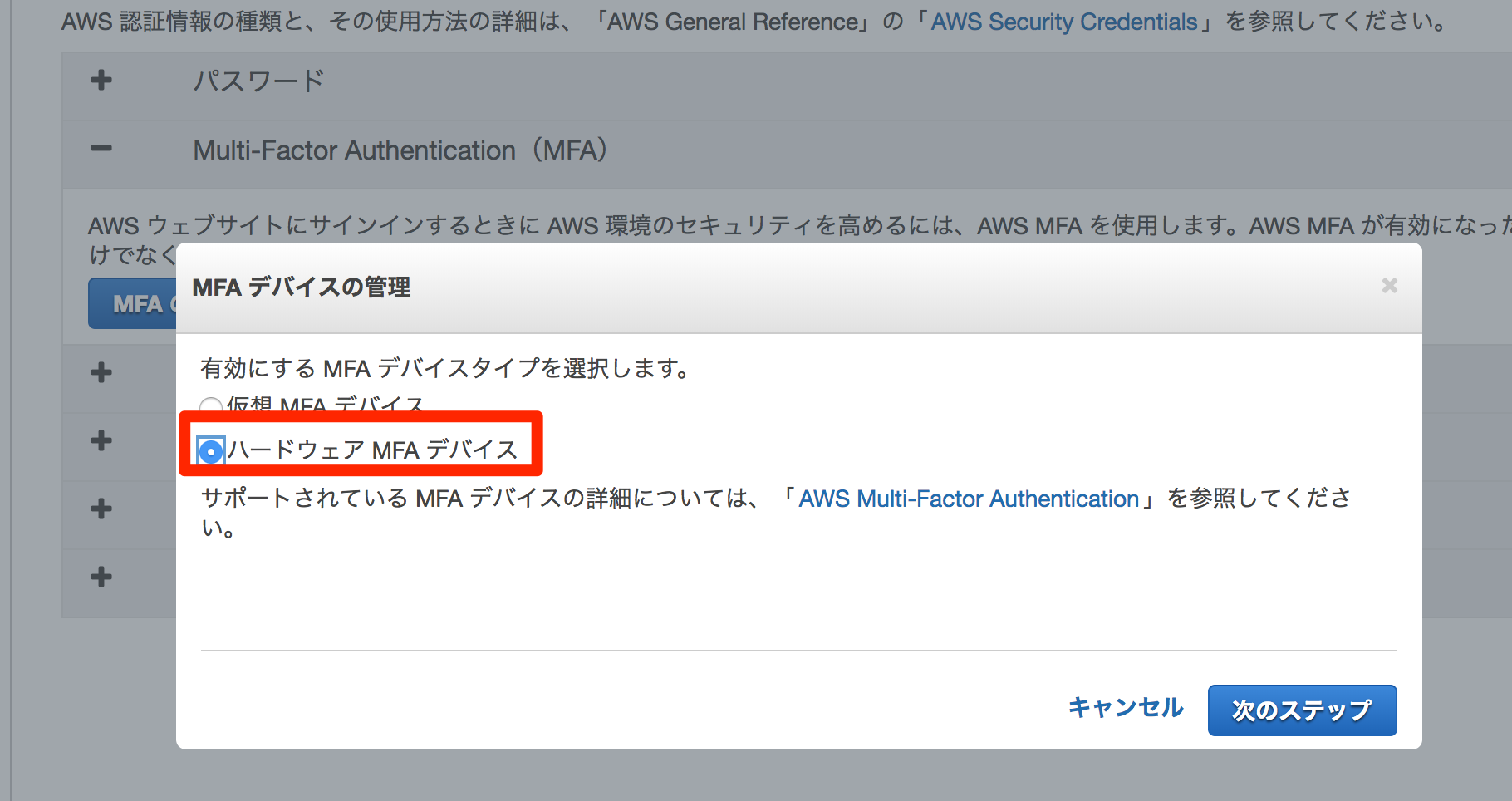The height and width of the screenshot is (801, 1512).
Task: Expand the second plus row on the left
Action: point(101,440)
